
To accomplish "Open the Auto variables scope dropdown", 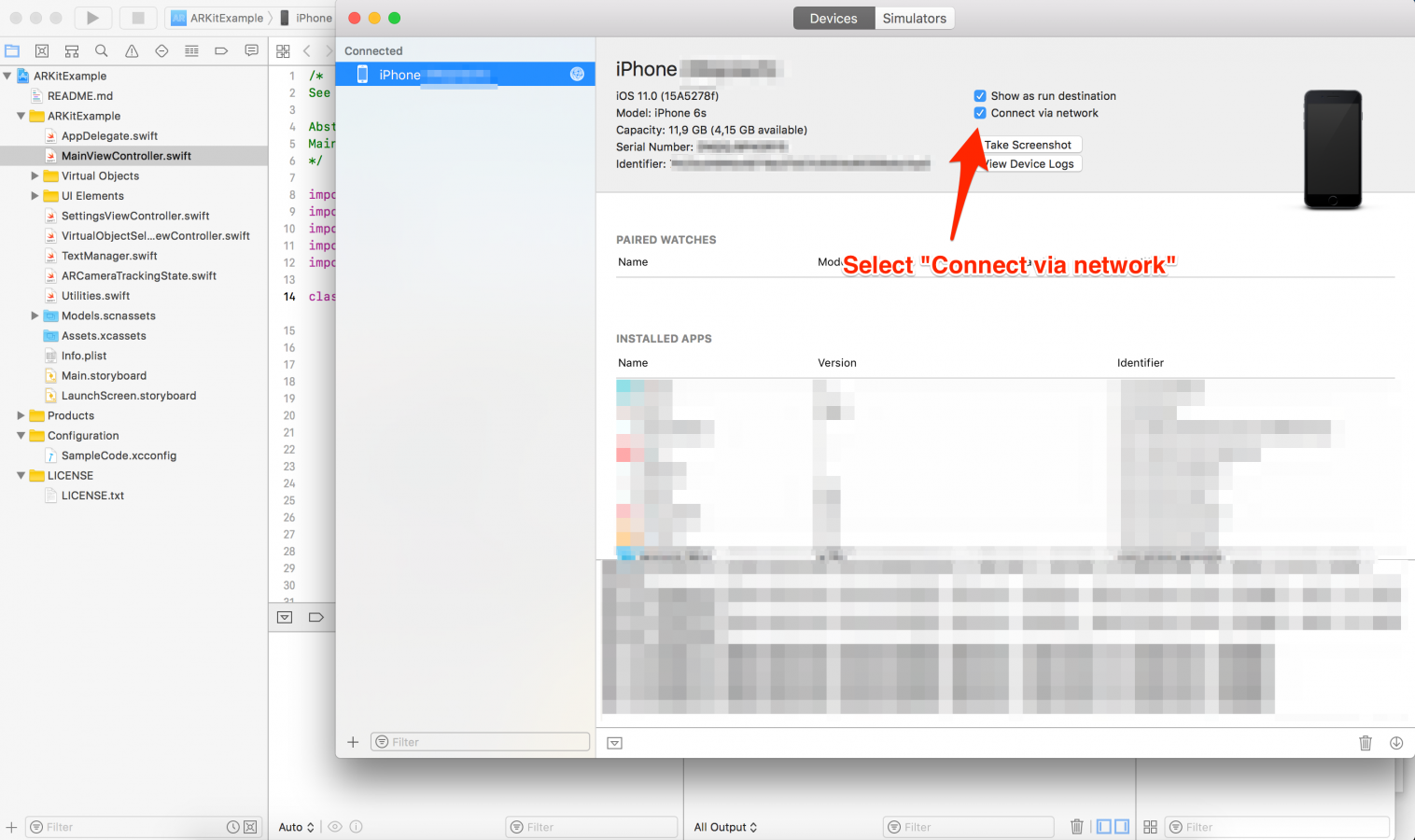I will pos(297,827).
